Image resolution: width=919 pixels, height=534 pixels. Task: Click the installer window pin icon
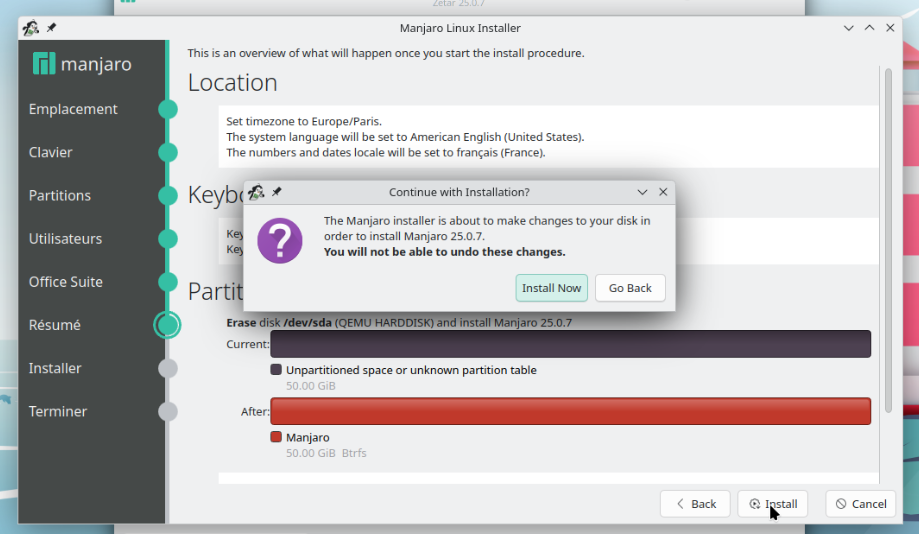pos(52,28)
